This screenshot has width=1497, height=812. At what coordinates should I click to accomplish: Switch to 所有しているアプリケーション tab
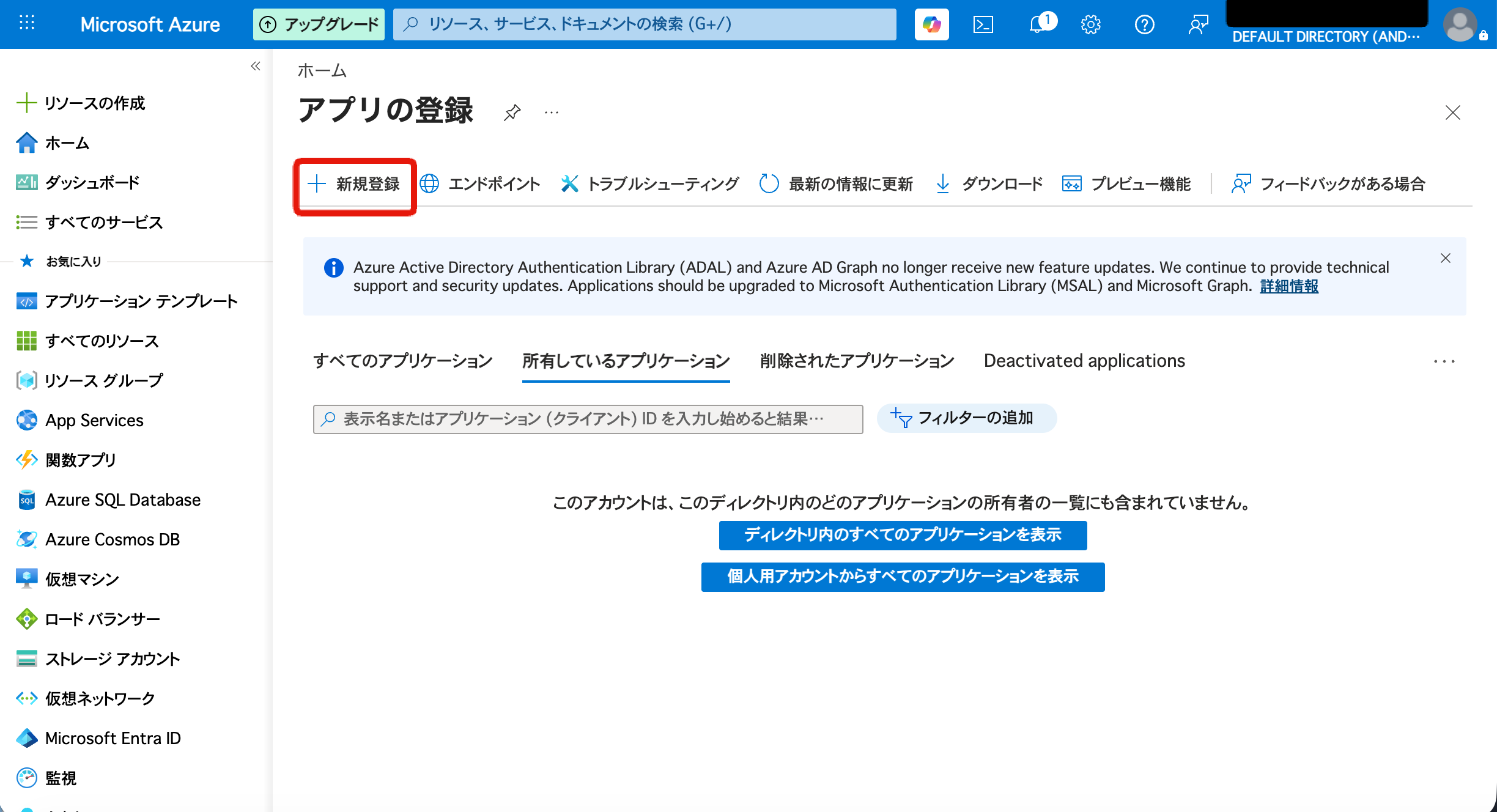[626, 361]
